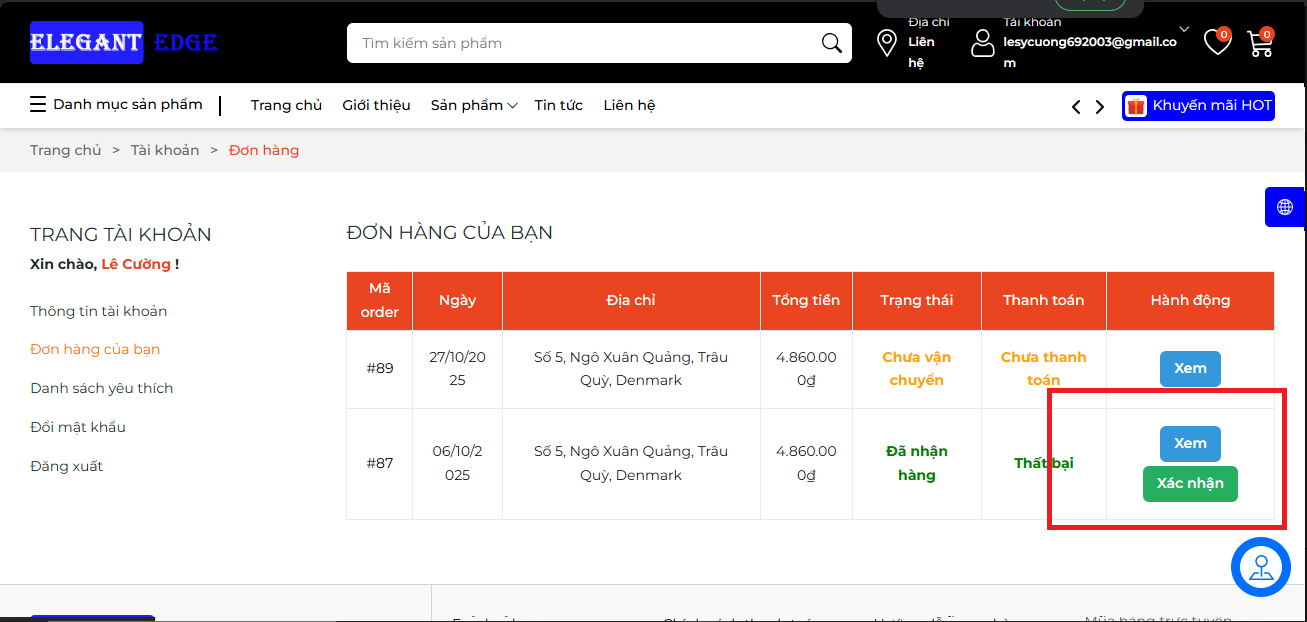The width and height of the screenshot is (1307, 622).
Task: Click the Elegant Edge logo
Action: tap(123, 43)
